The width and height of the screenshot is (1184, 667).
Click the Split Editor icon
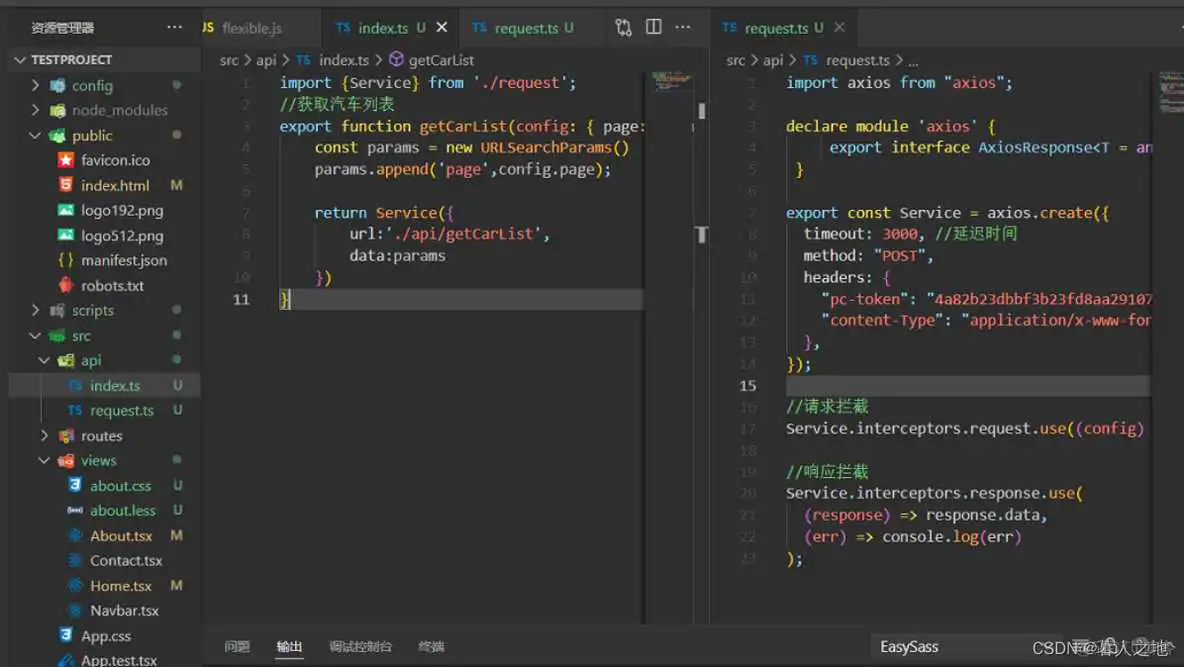click(x=652, y=27)
